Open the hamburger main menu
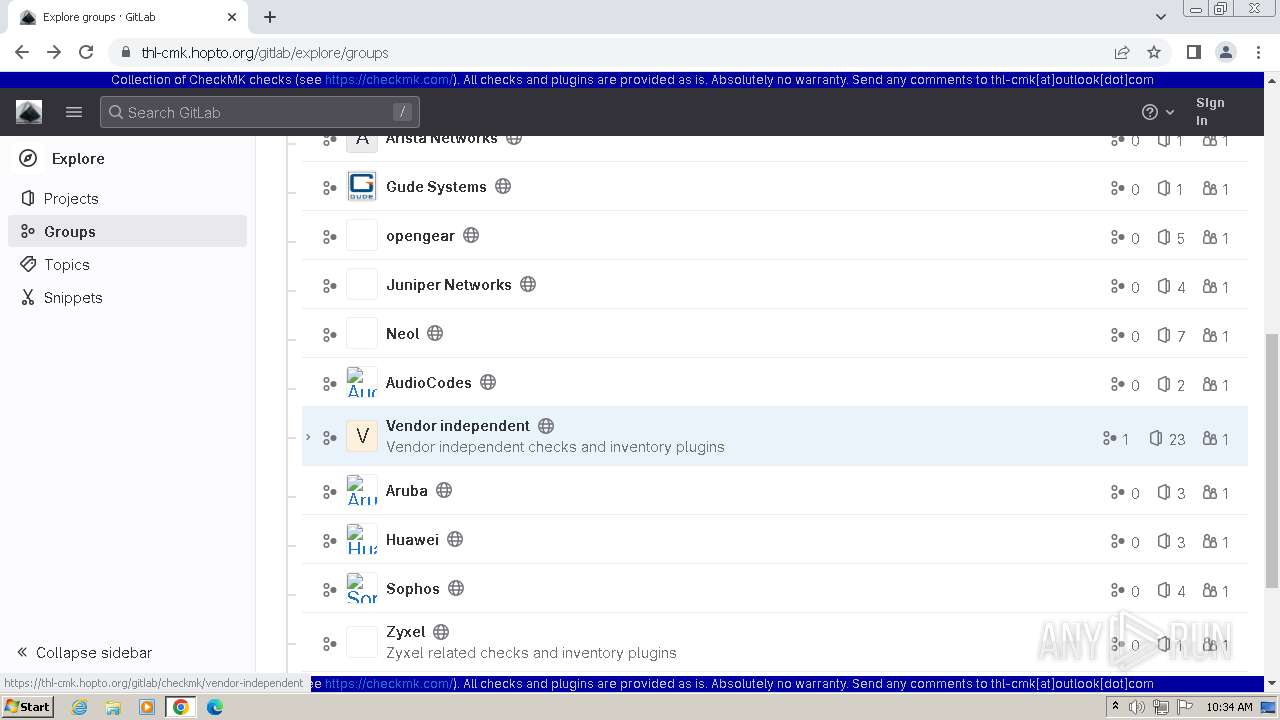Image resolution: width=1280 pixels, height=720 pixels. click(74, 112)
